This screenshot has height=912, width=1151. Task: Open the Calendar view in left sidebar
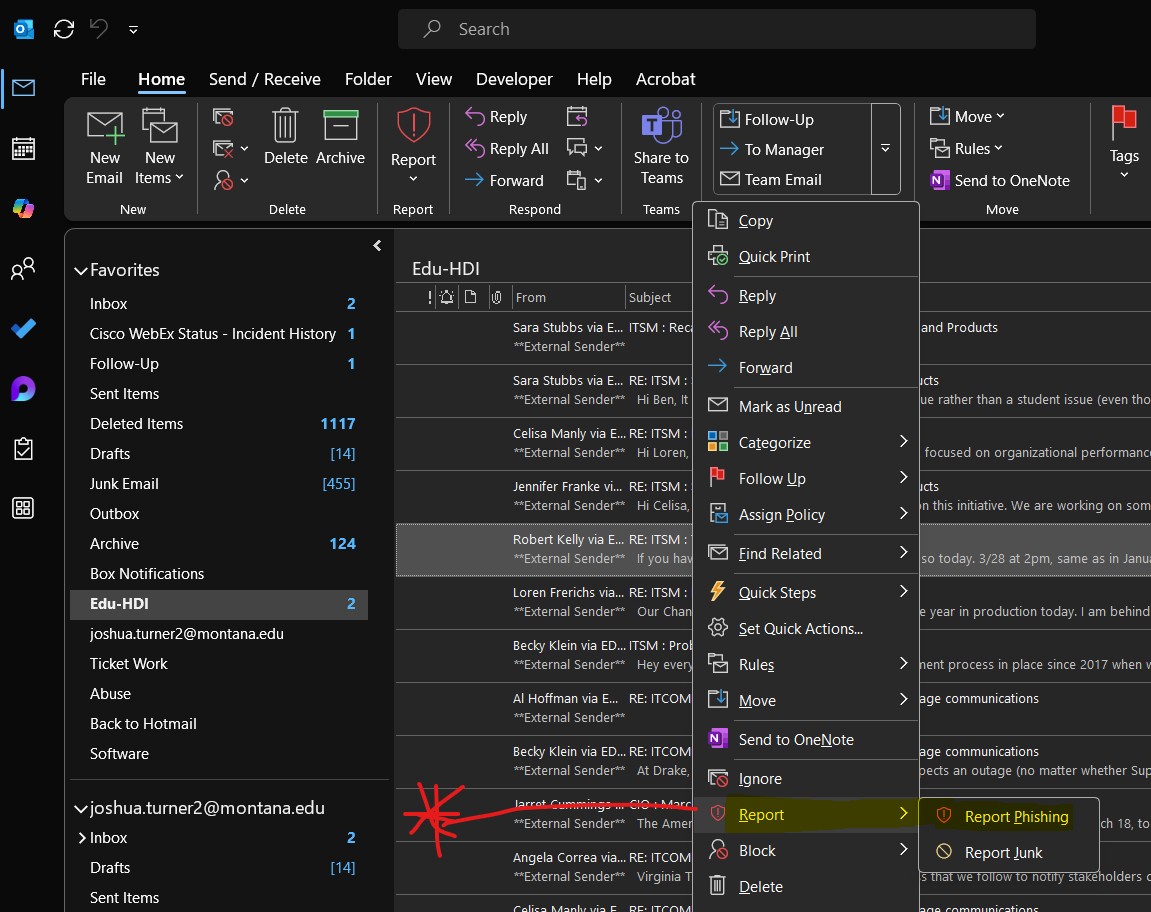[x=23, y=148]
